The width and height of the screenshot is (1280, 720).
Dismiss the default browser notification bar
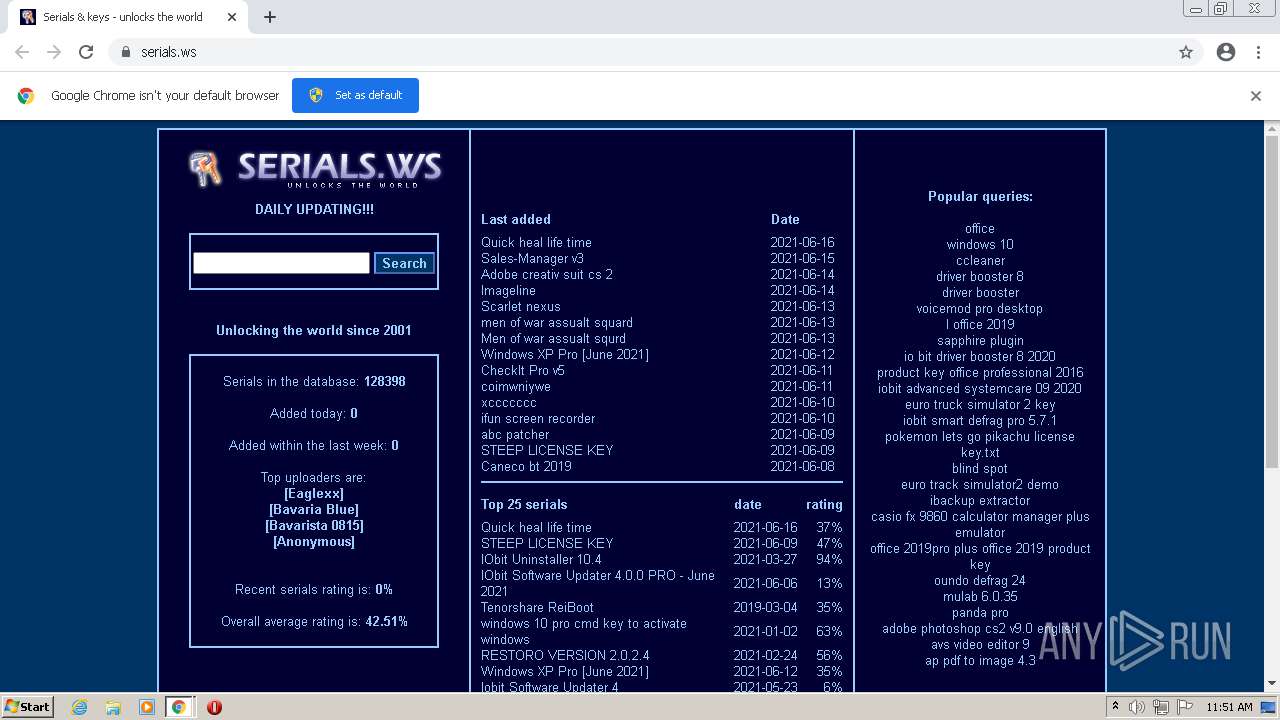(1256, 96)
